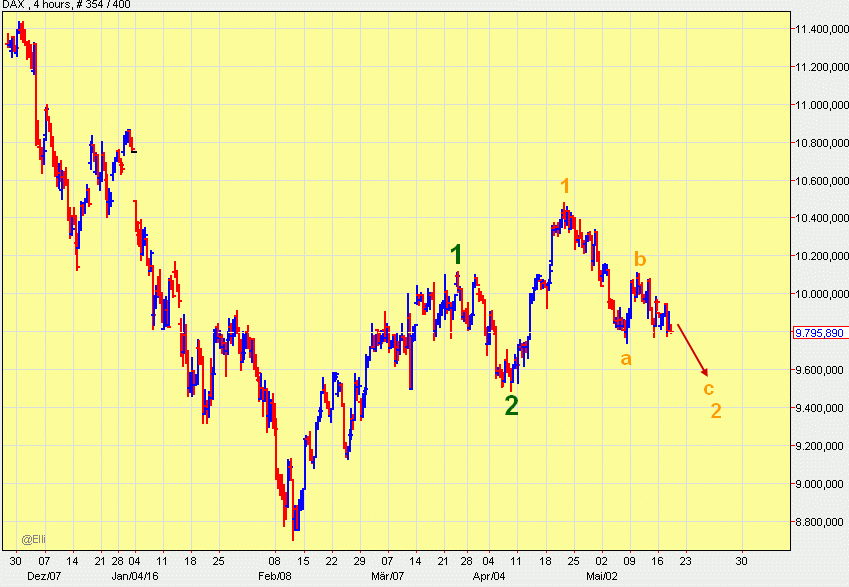Click the Mär/07 month marker
849x587 pixels.
click(387, 576)
